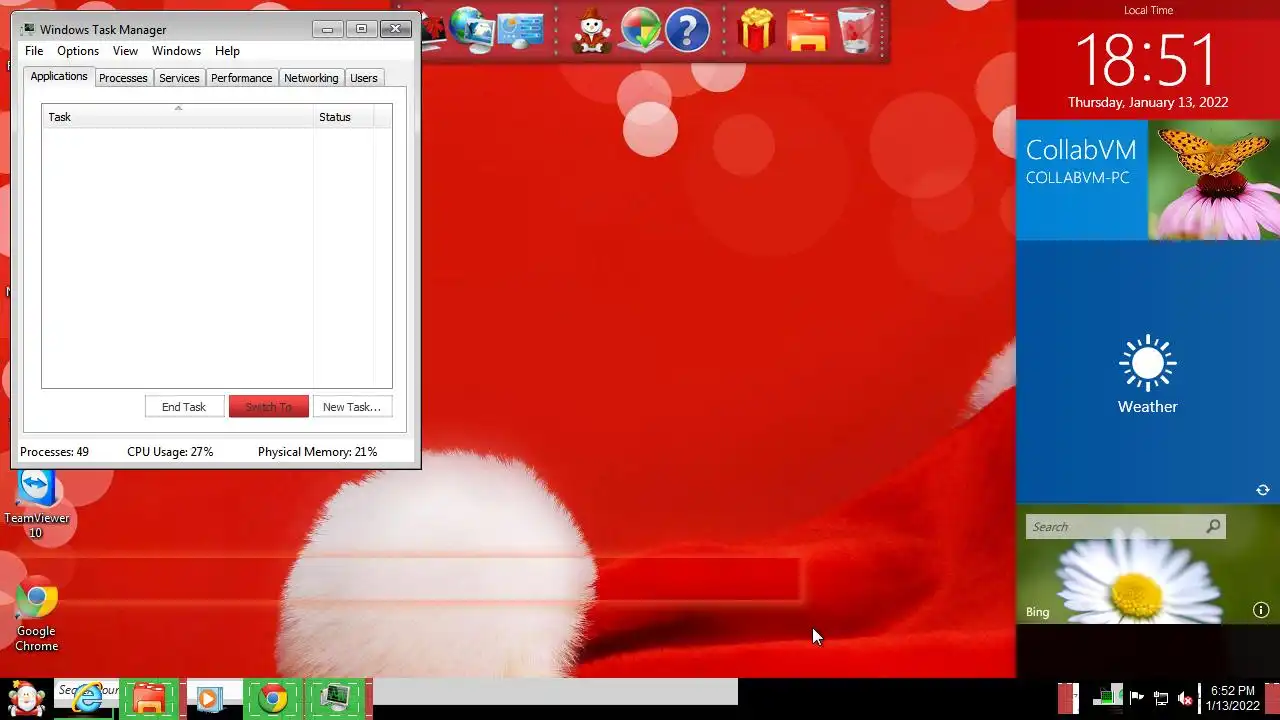1280x720 pixels.
Task: Click the Task Manager CPU meter tray icon
Action: tap(1107, 698)
